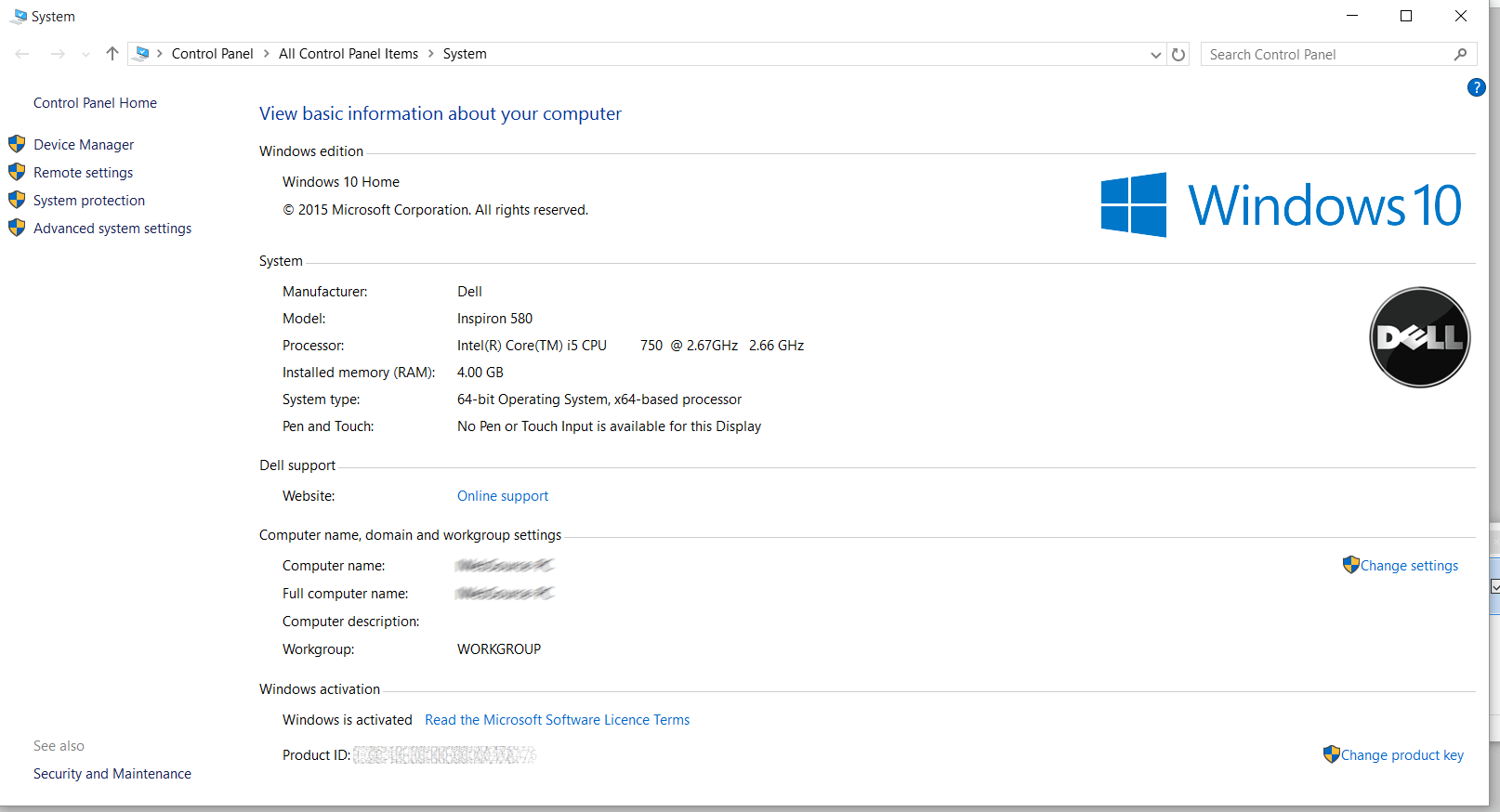Click shield icon beside Change product key
Image resolution: width=1500 pixels, height=812 pixels.
pyautogui.click(x=1332, y=754)
